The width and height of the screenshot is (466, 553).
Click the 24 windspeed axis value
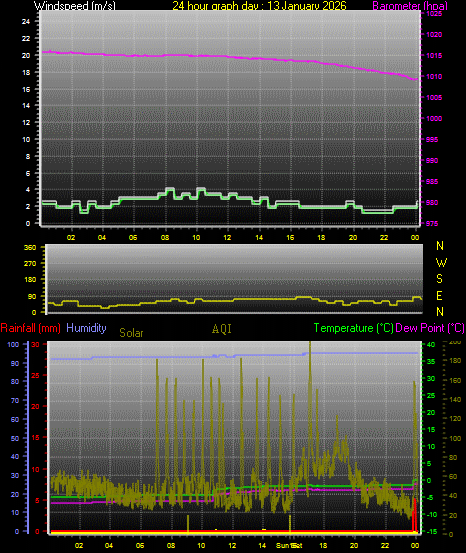tap(26, 22)
